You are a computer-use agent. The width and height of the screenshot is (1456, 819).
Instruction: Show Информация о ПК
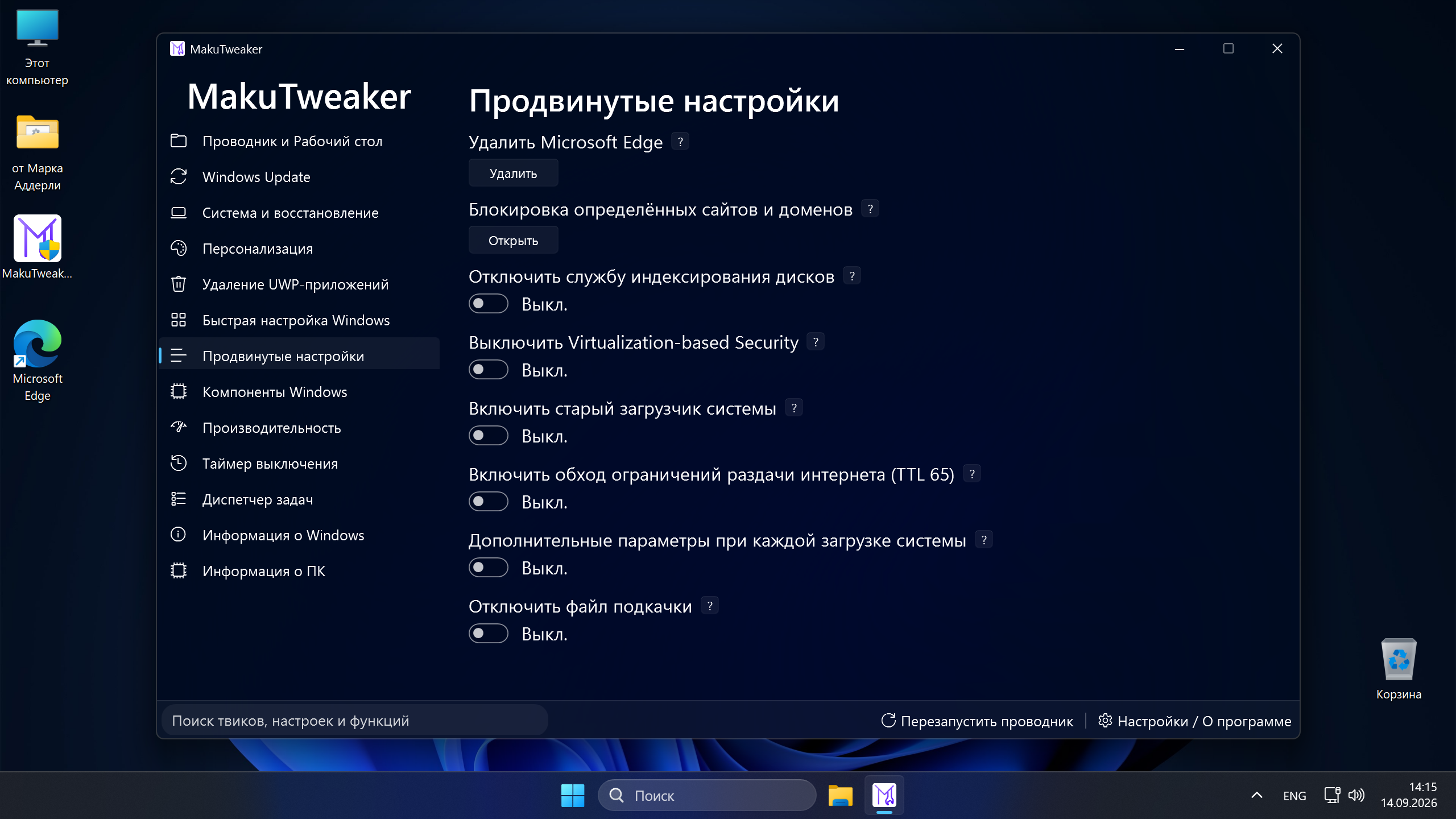pos(299,571)
